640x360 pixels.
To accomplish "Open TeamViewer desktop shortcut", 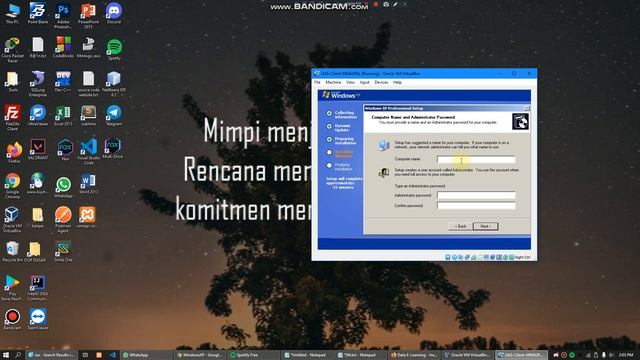I will (38, 319).
